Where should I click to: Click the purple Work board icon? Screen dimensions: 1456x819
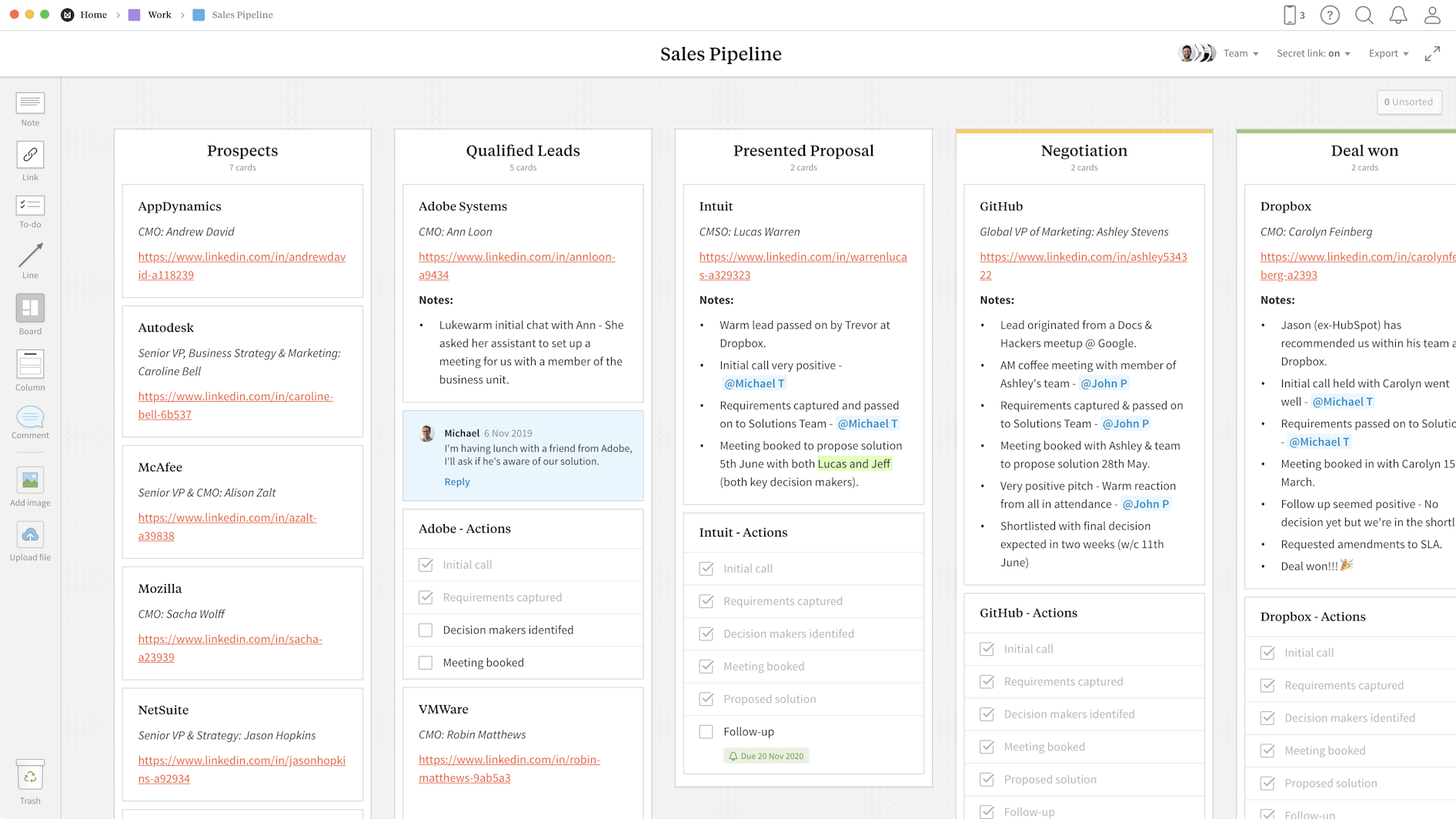(134, 15)
